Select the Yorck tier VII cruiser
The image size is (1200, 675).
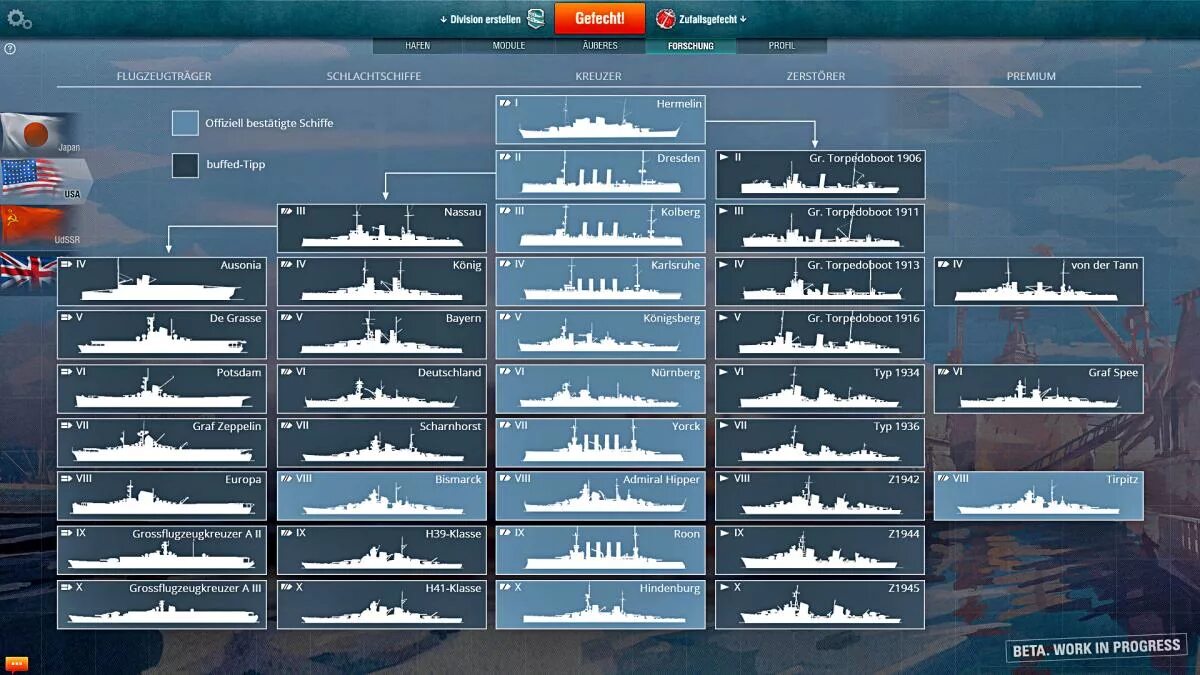600,442
